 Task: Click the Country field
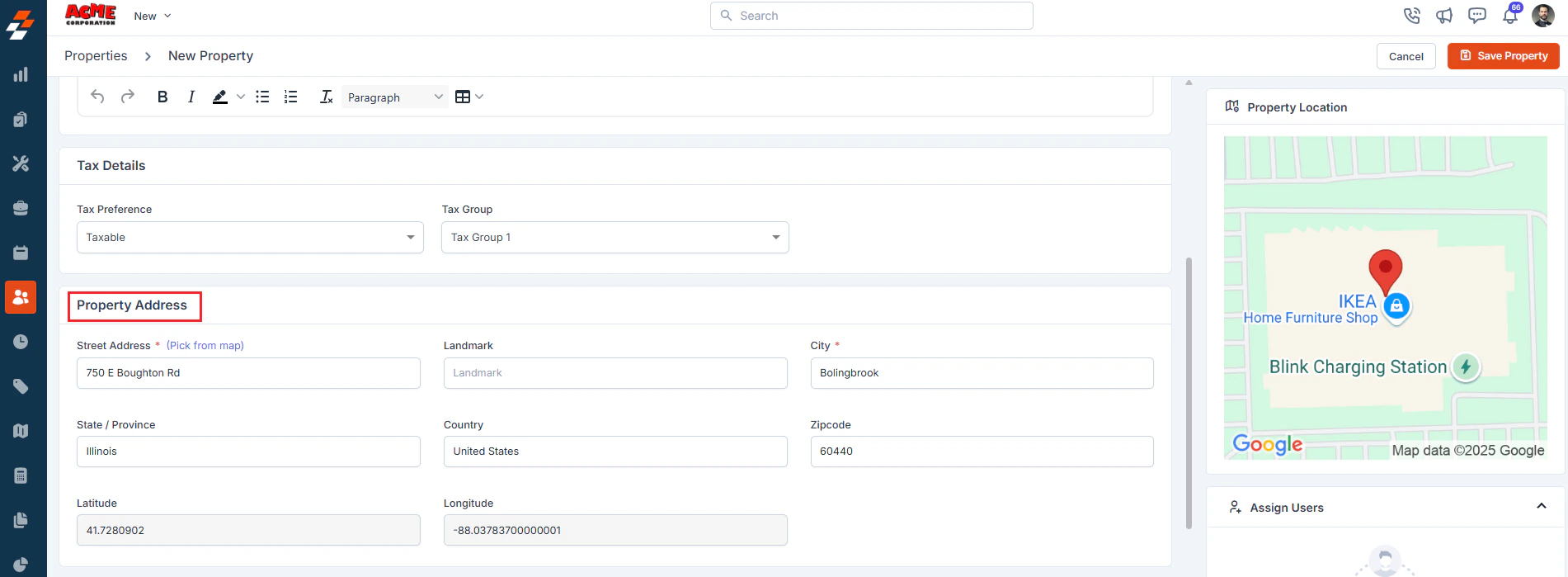(x=615, y=452)
